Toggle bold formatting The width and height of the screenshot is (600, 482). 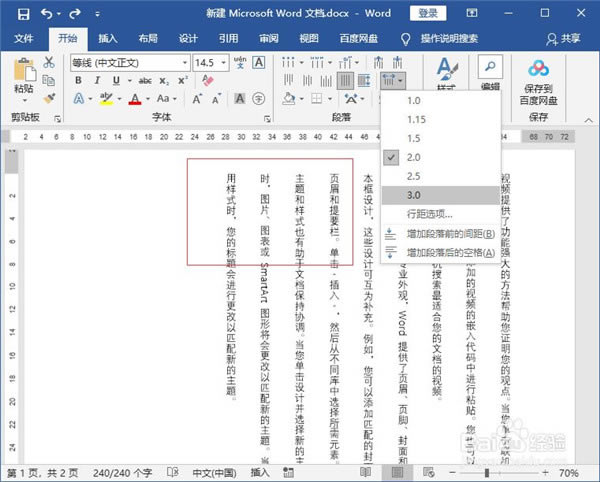click(78, 80)
